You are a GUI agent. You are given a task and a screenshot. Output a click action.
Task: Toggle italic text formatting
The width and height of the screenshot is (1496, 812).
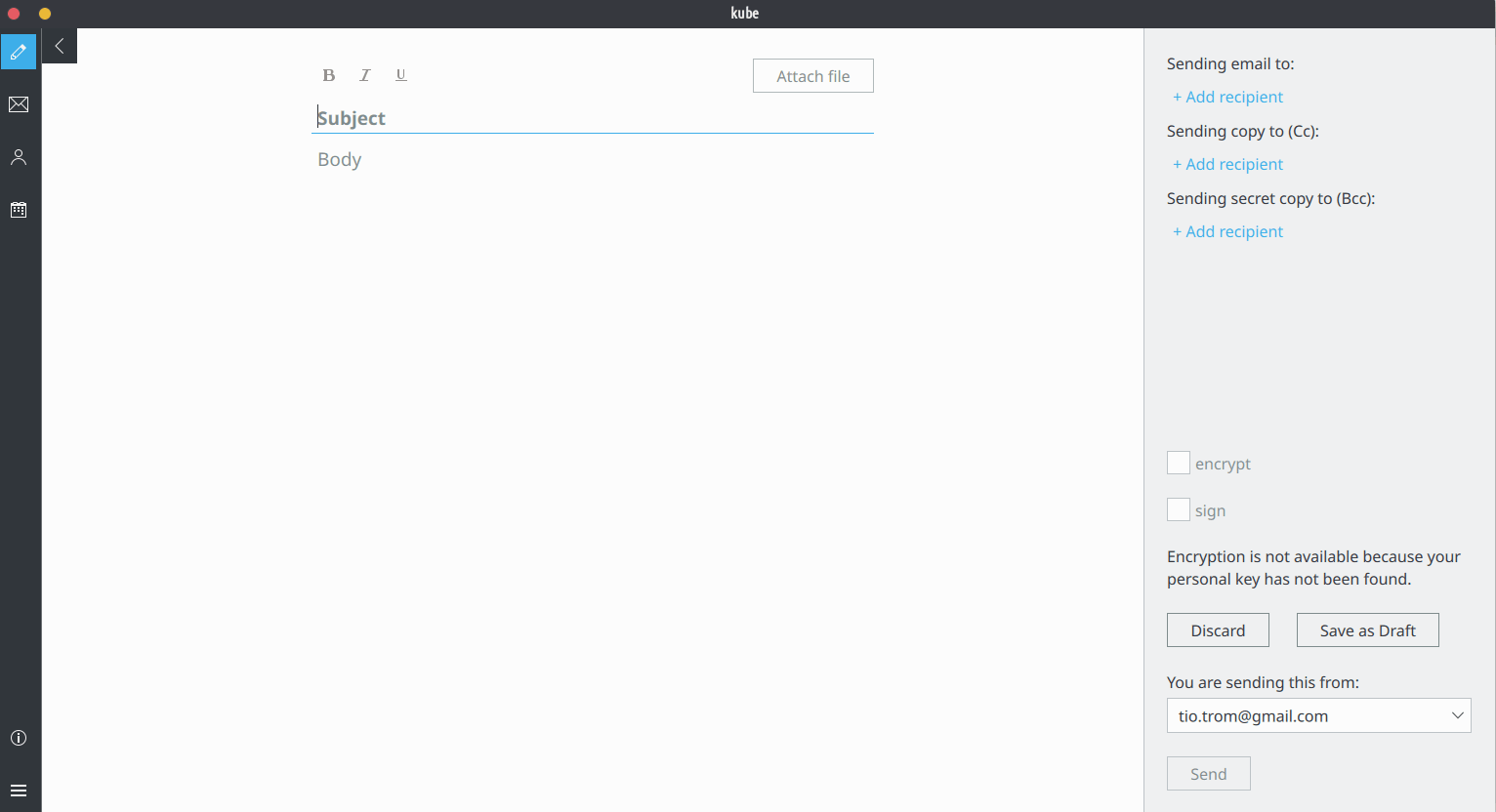click(365, 75)
